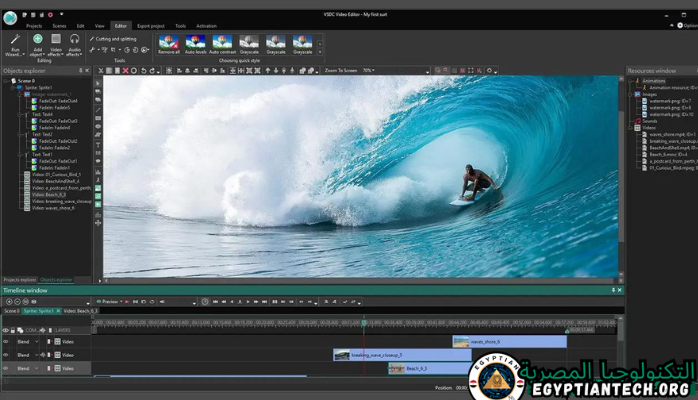Open Blend mode dropdown of first Video layer
Image resolution: width=698 pixels, height=400 pixels.
tap(37, 342)
